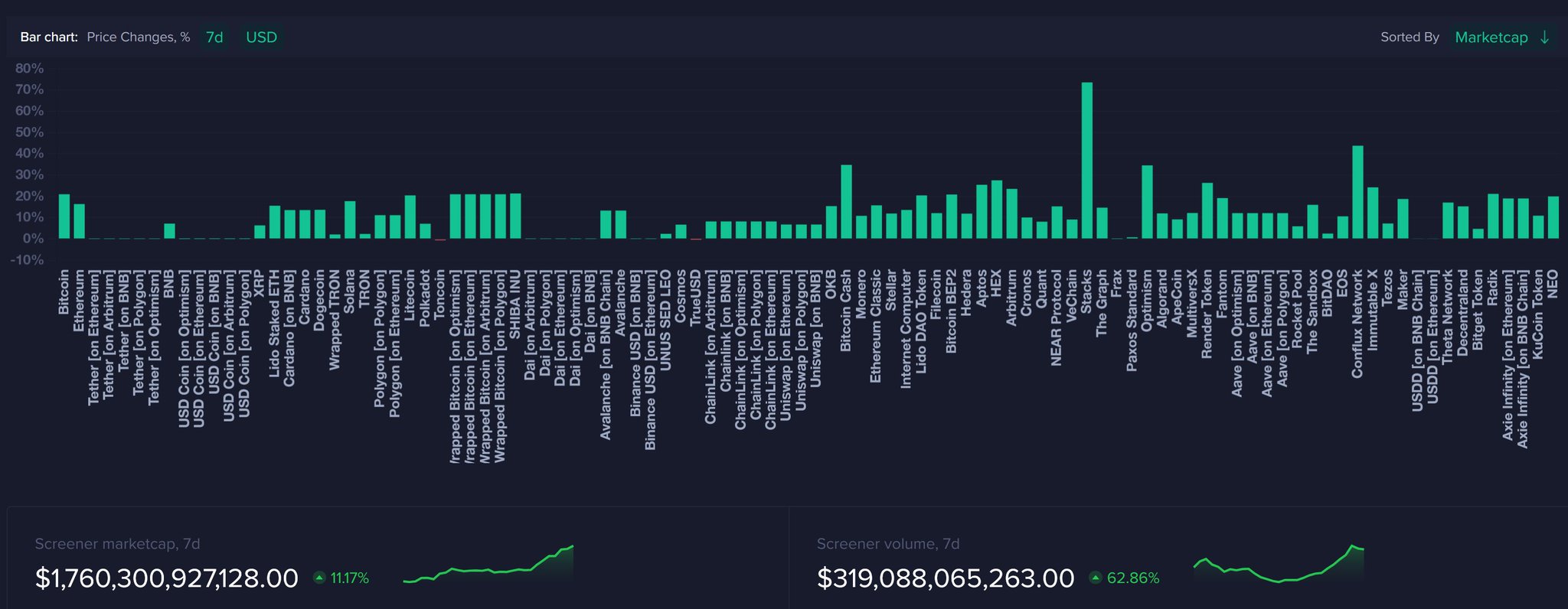Click the $1,760,300,927,128.00 marketcap figure
The height and width of the screenshot is (609, 1568).
click(167, 578)
